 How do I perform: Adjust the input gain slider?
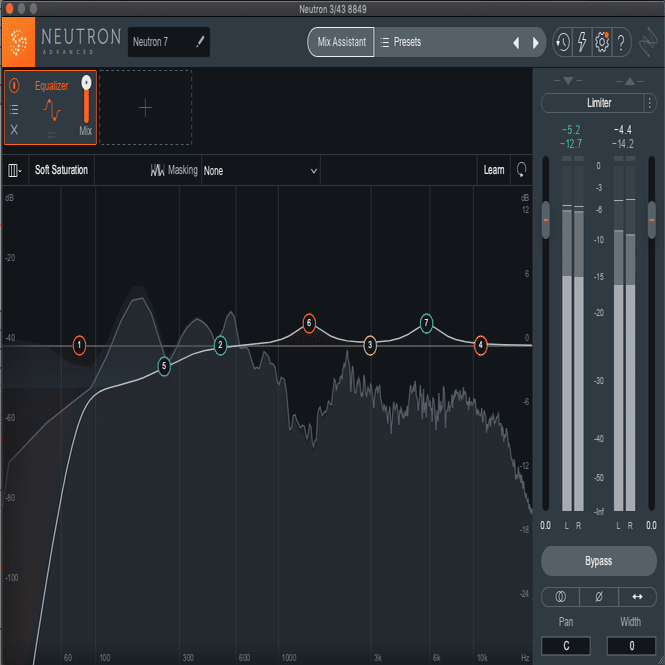tap(546, 220)
